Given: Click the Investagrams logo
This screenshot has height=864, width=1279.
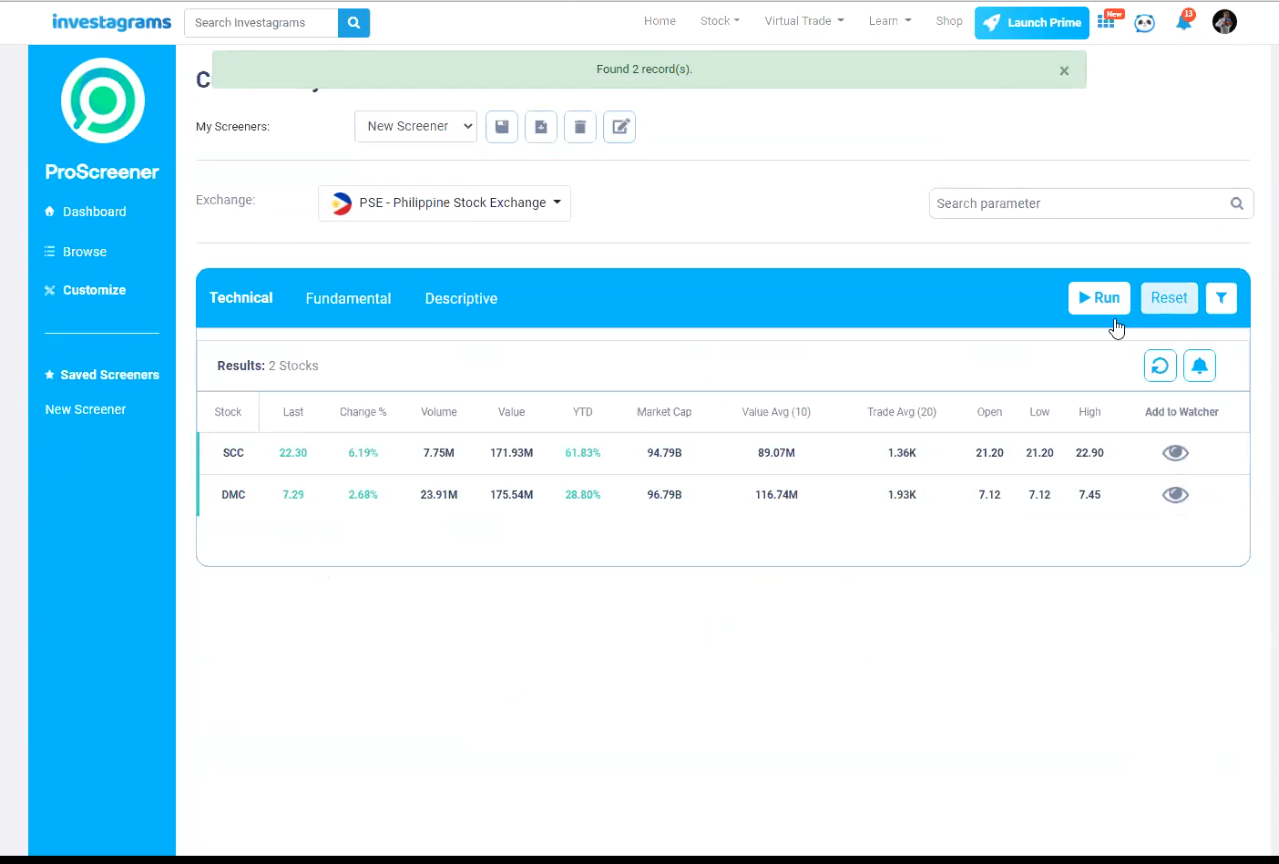Looking at the screenshot, I should (112, 22).
